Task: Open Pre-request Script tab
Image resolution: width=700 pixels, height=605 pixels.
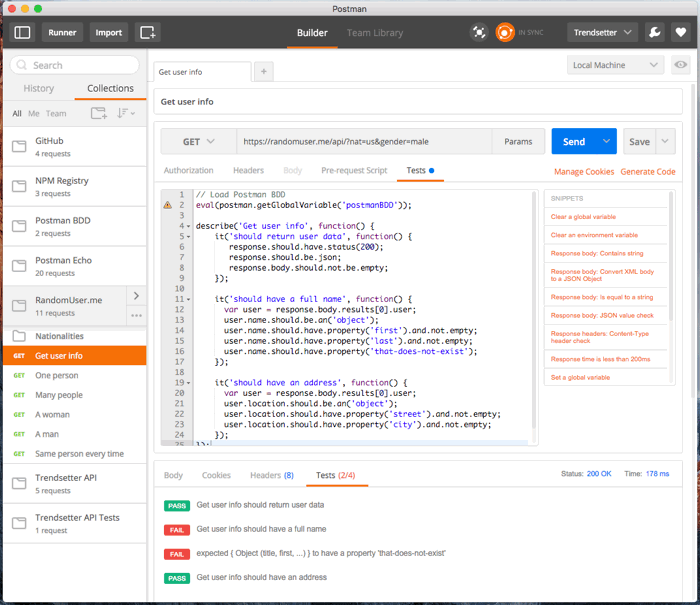Action: pyautogui.click(x=354, y=170)
